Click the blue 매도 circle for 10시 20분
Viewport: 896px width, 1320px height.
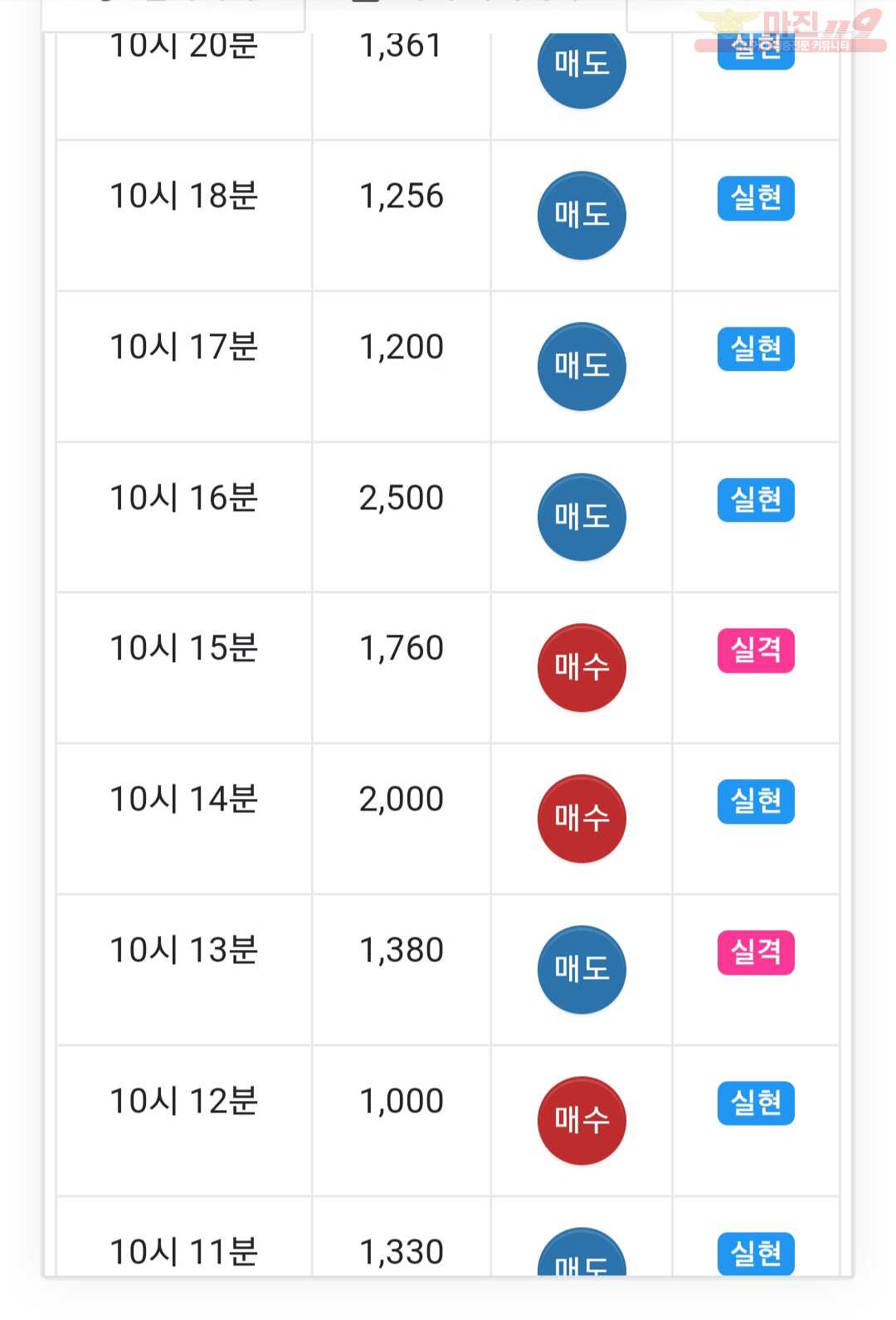pos(582,66)
